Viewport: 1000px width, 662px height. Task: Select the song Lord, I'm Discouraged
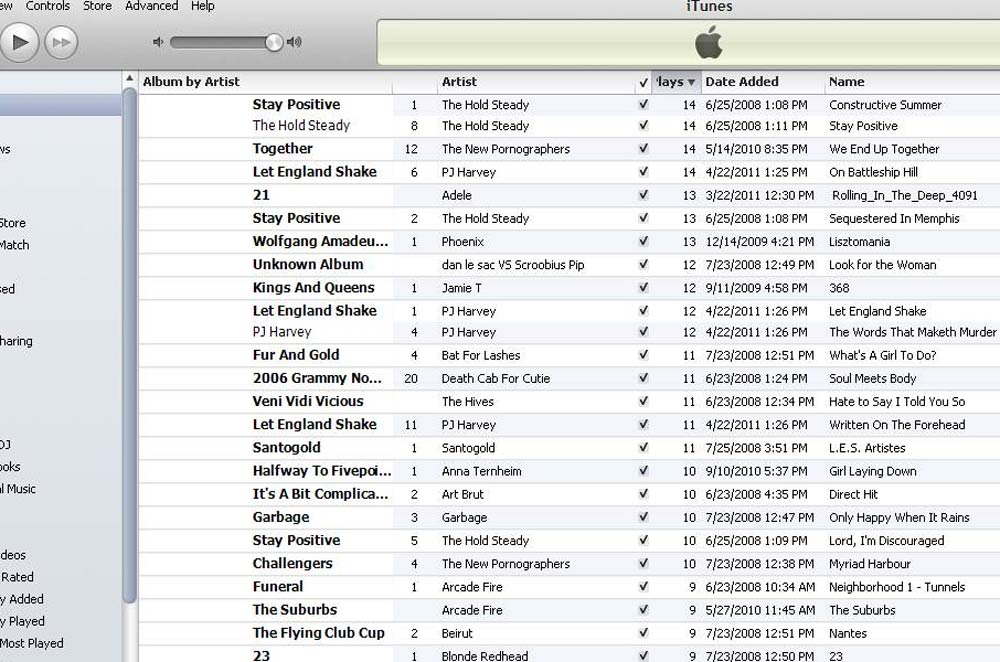click(886, 541)
